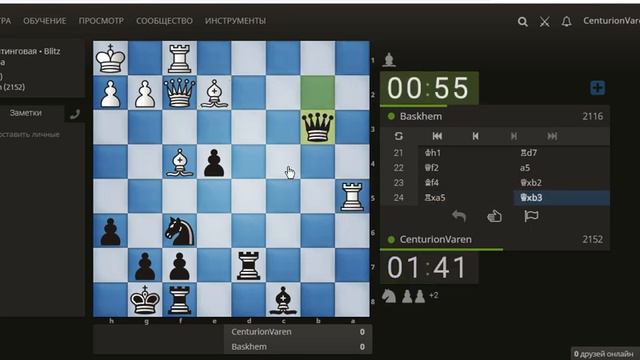Switch to the Заметки tab
This screenshot has width=640, height=360.
pos(26,113)
